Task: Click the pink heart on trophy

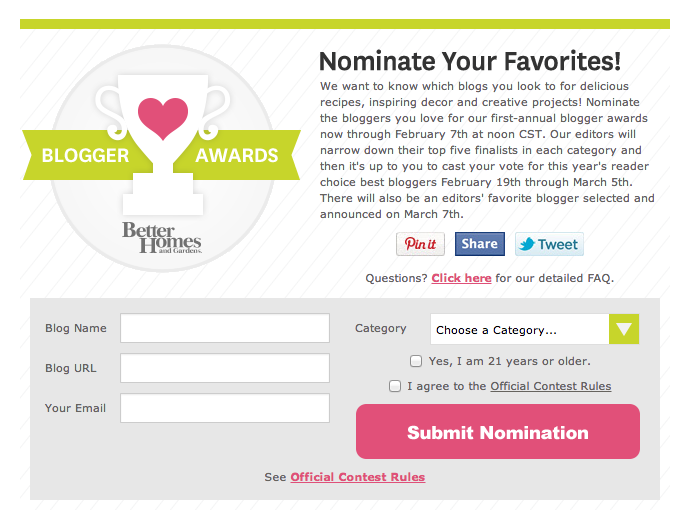Action: coord(163,118)
